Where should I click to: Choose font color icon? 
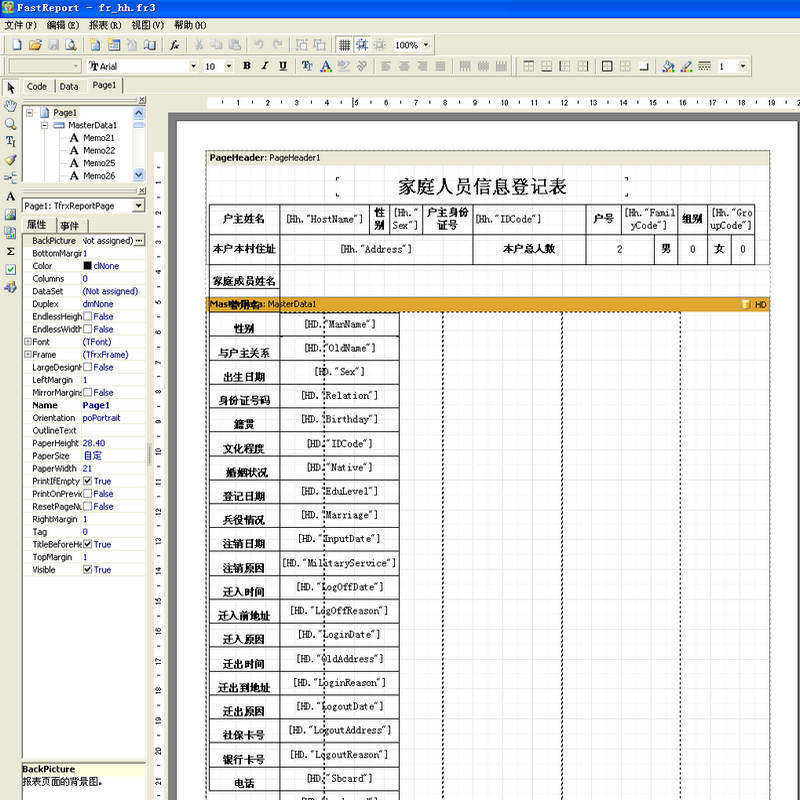click(x=326, y=66)
